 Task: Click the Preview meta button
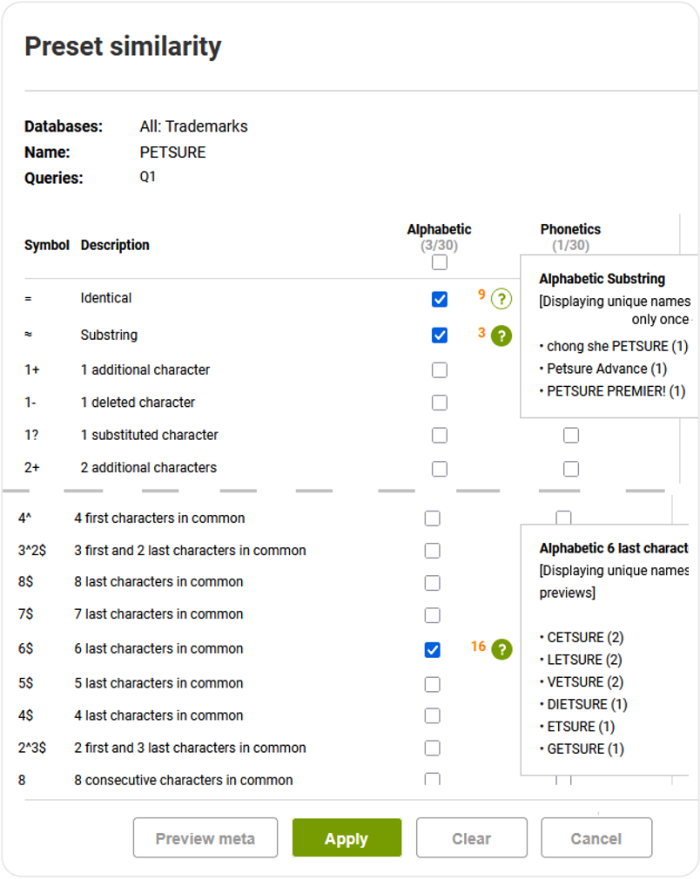pos(205,838)
